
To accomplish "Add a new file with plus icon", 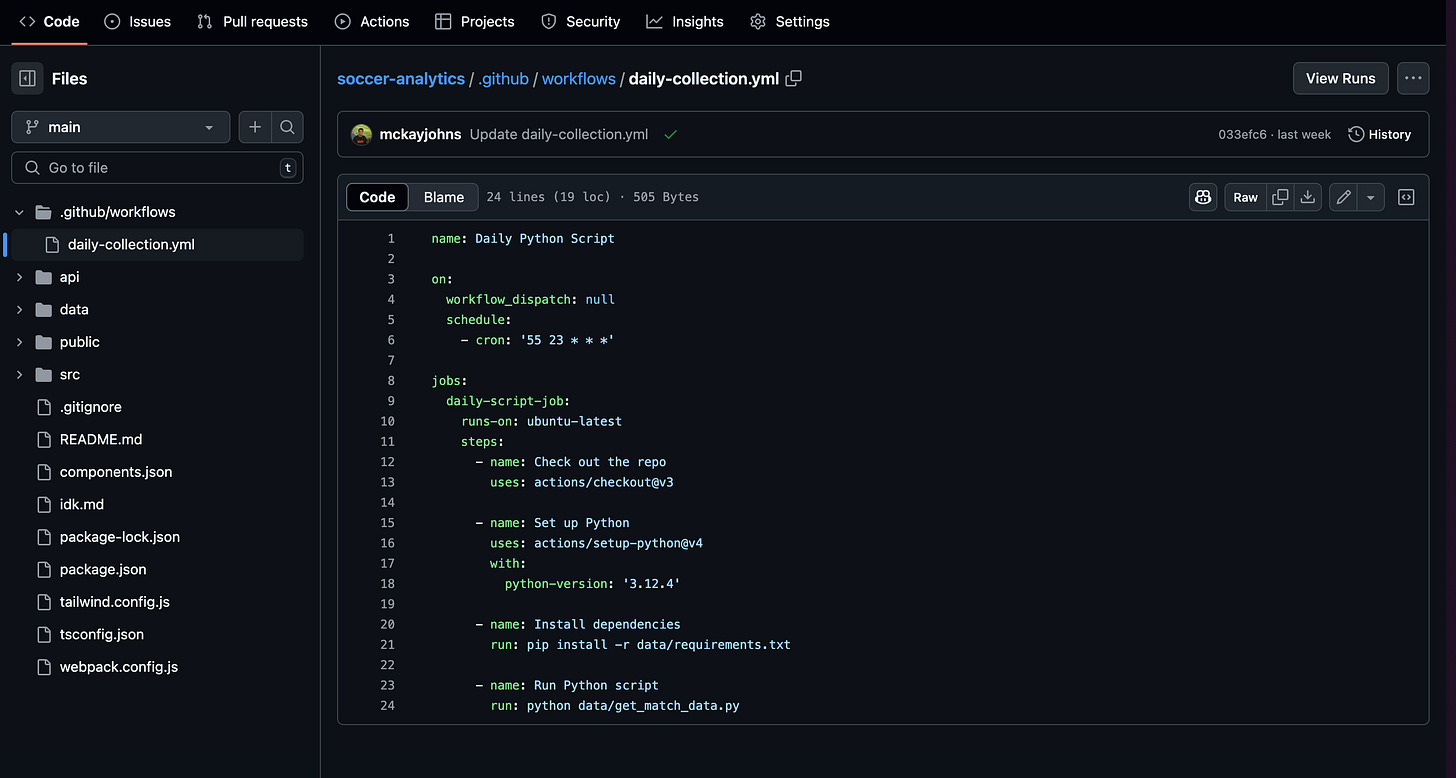I will coord(255,127).
